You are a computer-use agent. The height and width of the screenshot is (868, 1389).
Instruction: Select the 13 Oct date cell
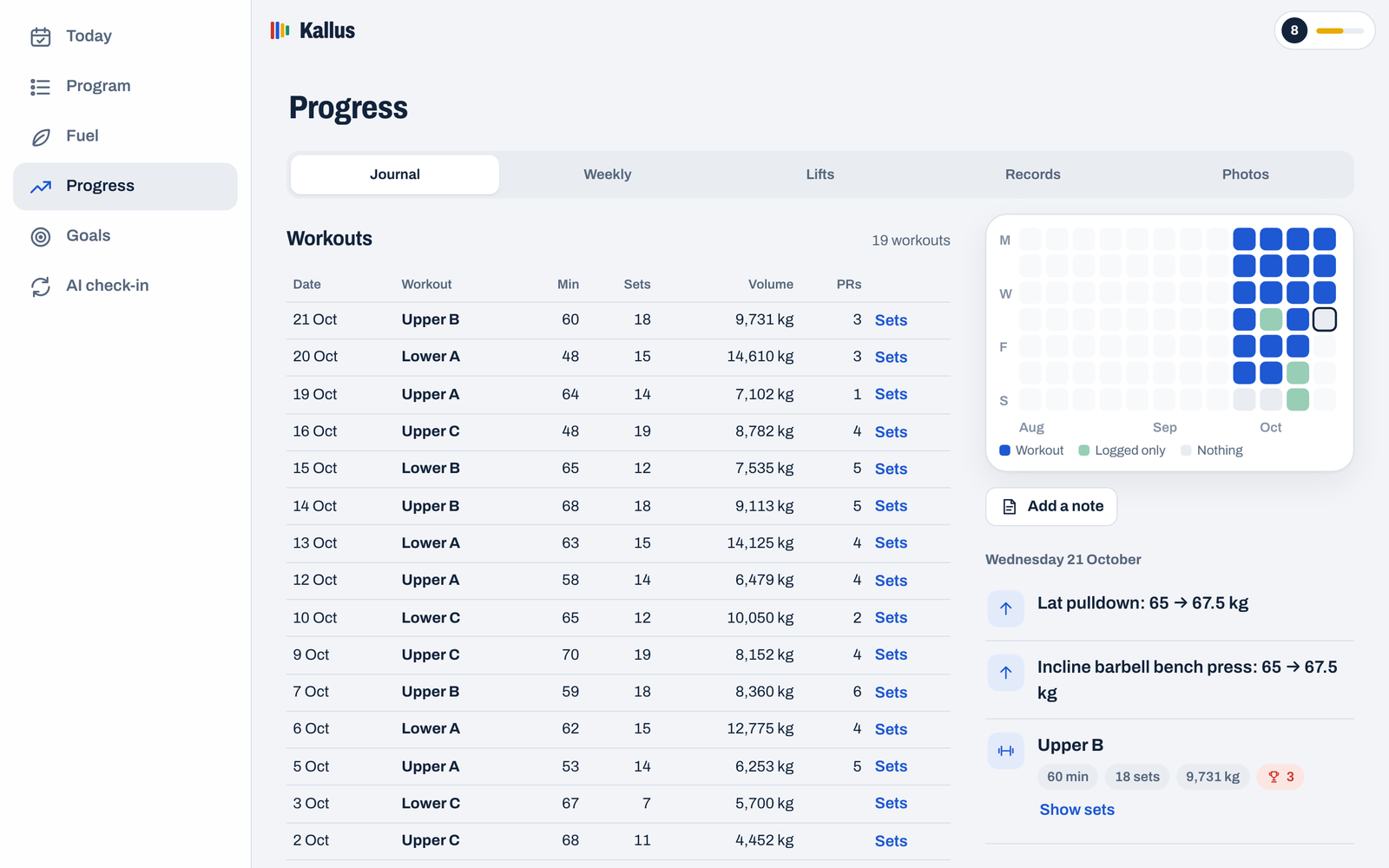click(x=315, y=543)
